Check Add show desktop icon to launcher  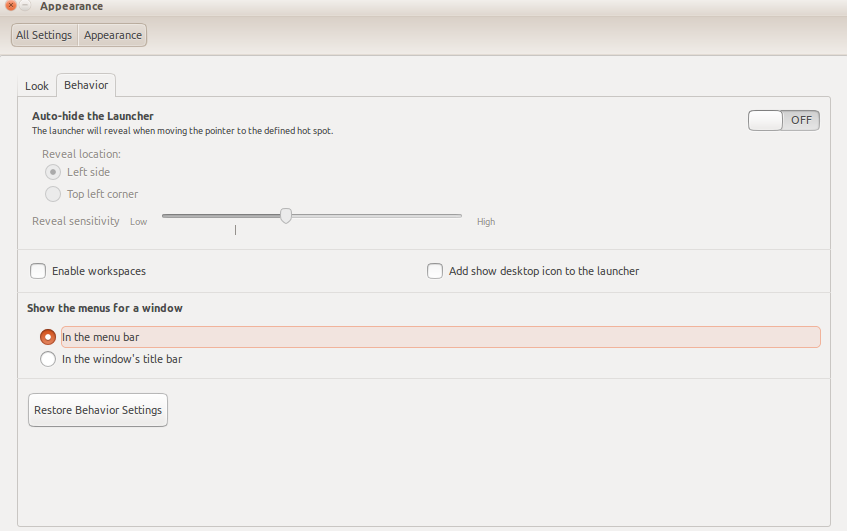tap(435, 271)
